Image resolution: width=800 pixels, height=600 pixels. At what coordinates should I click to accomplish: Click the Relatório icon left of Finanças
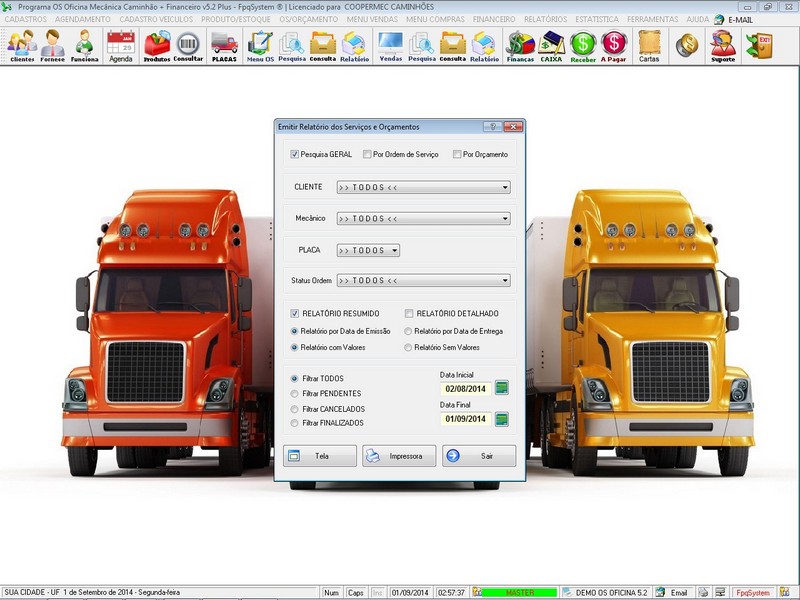click(484, 46)
